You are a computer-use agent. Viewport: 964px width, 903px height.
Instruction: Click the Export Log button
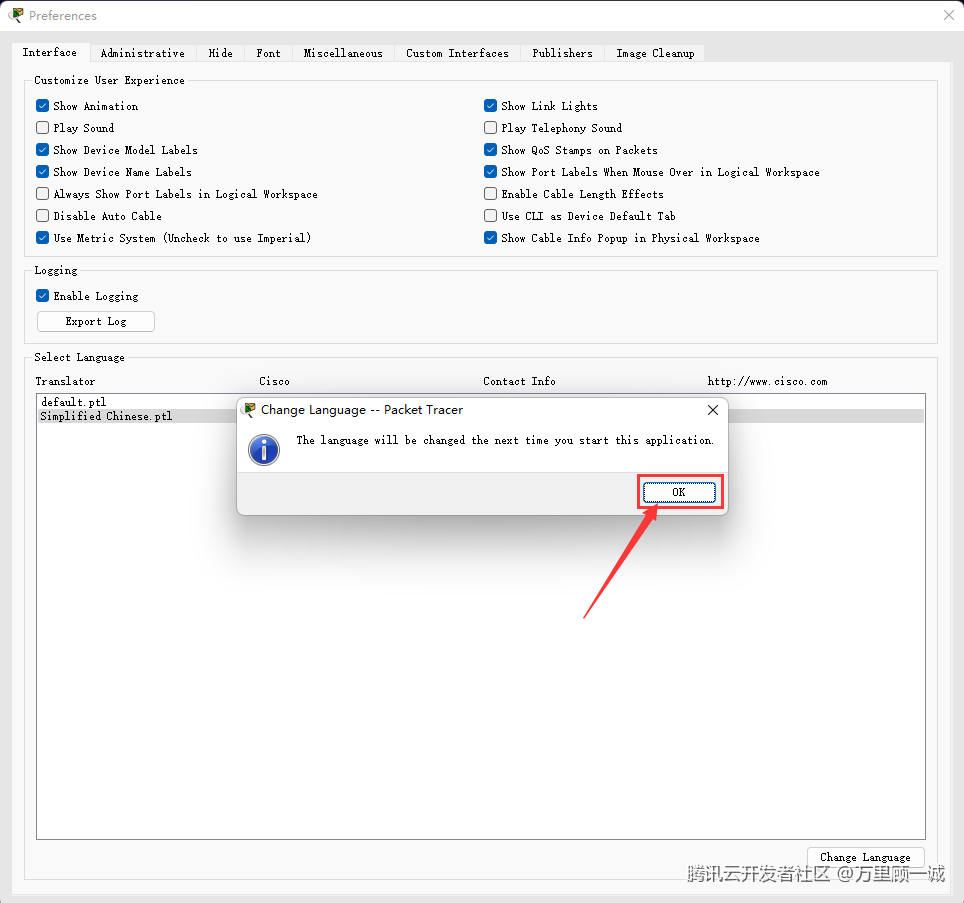pyautogui.click(x=96, y=321)
